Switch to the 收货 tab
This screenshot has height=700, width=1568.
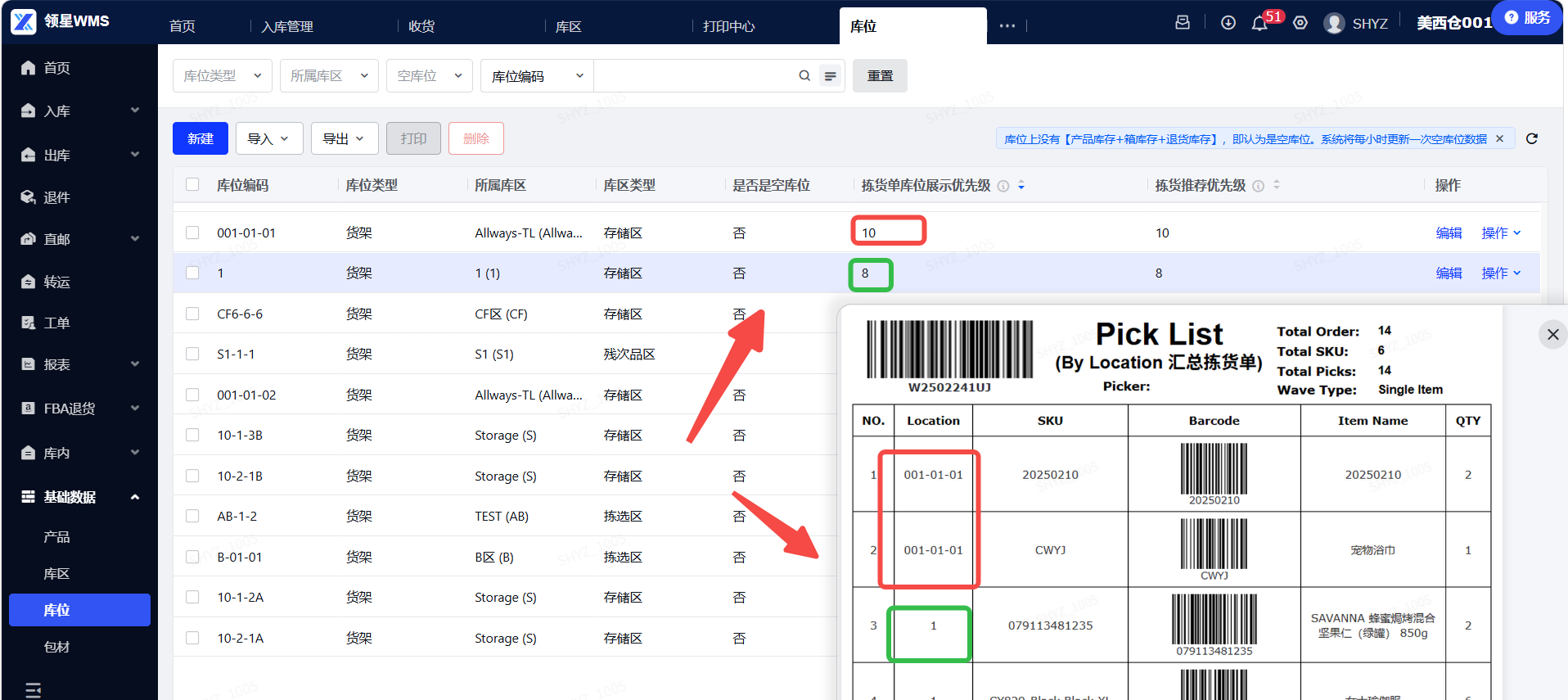tap(421, 26)
